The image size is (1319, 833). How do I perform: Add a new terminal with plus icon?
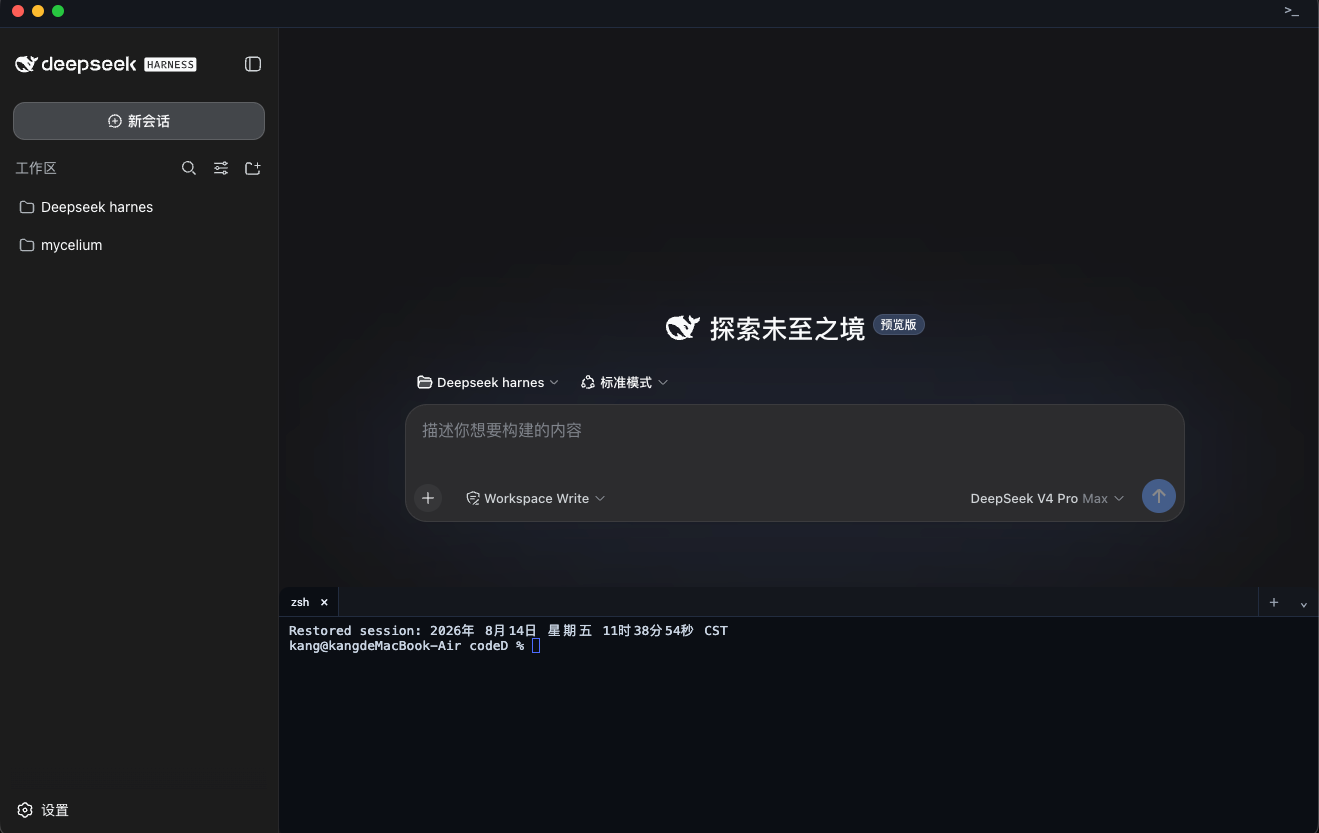point(1274,602)
